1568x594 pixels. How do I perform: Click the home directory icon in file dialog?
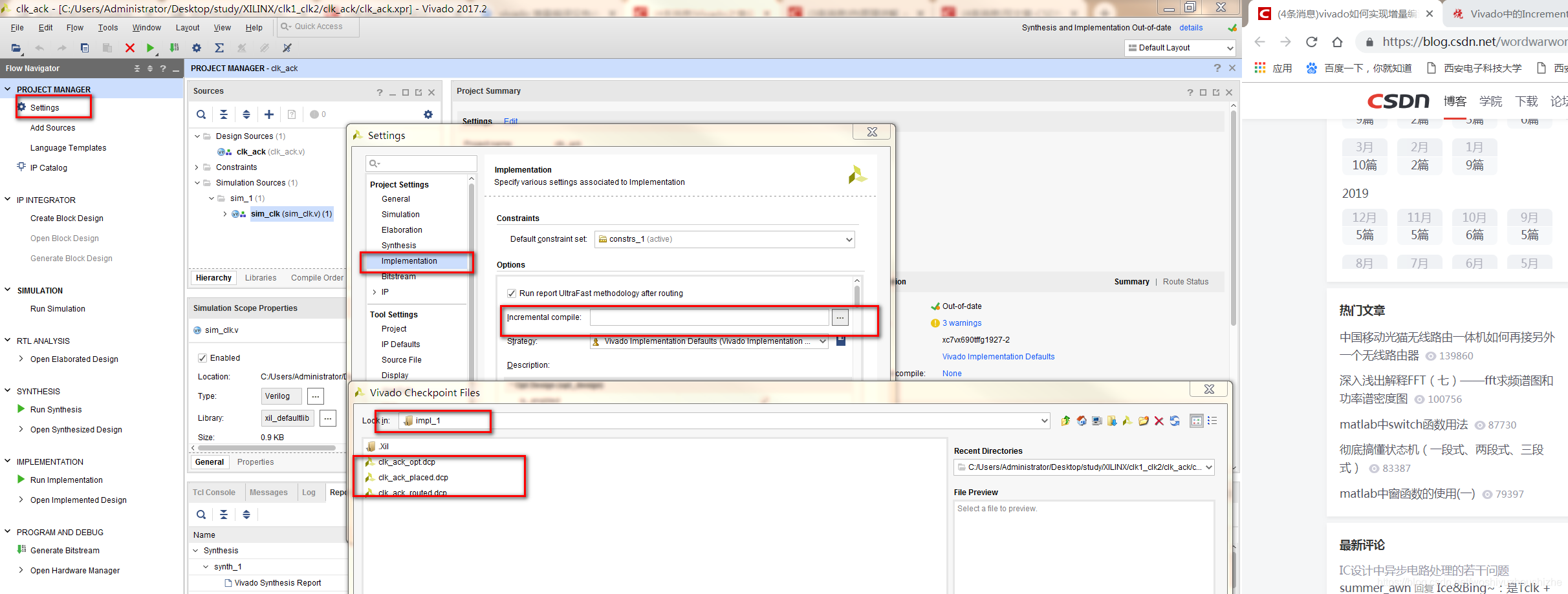(1082, 421)
